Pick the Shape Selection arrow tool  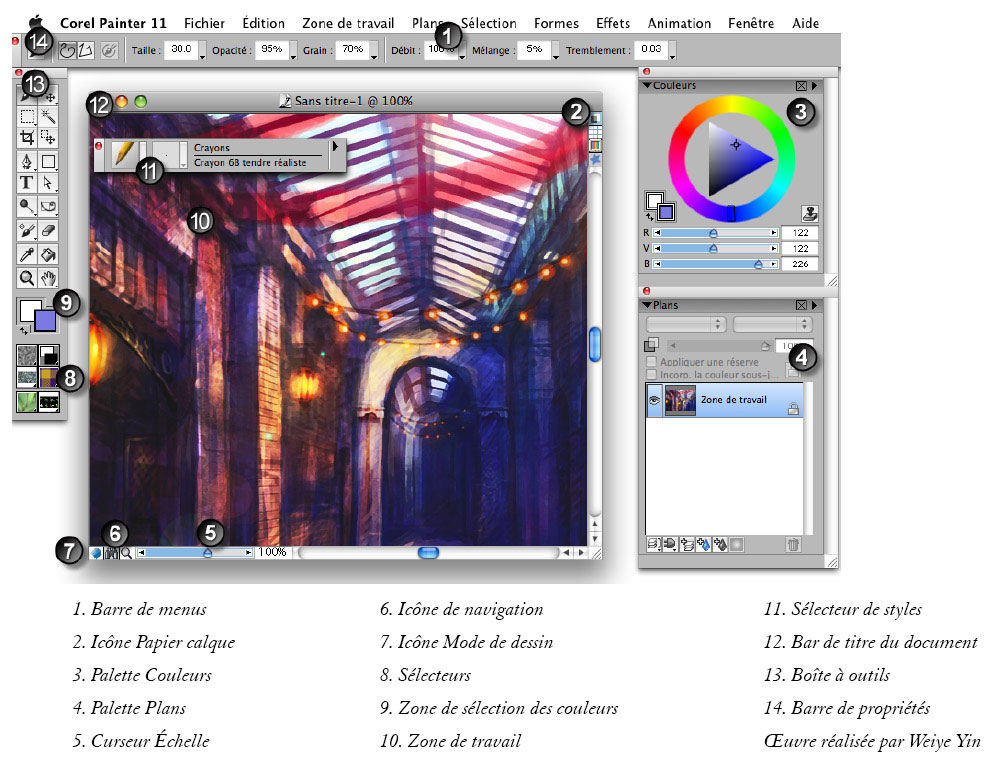(x=49, y=183)
